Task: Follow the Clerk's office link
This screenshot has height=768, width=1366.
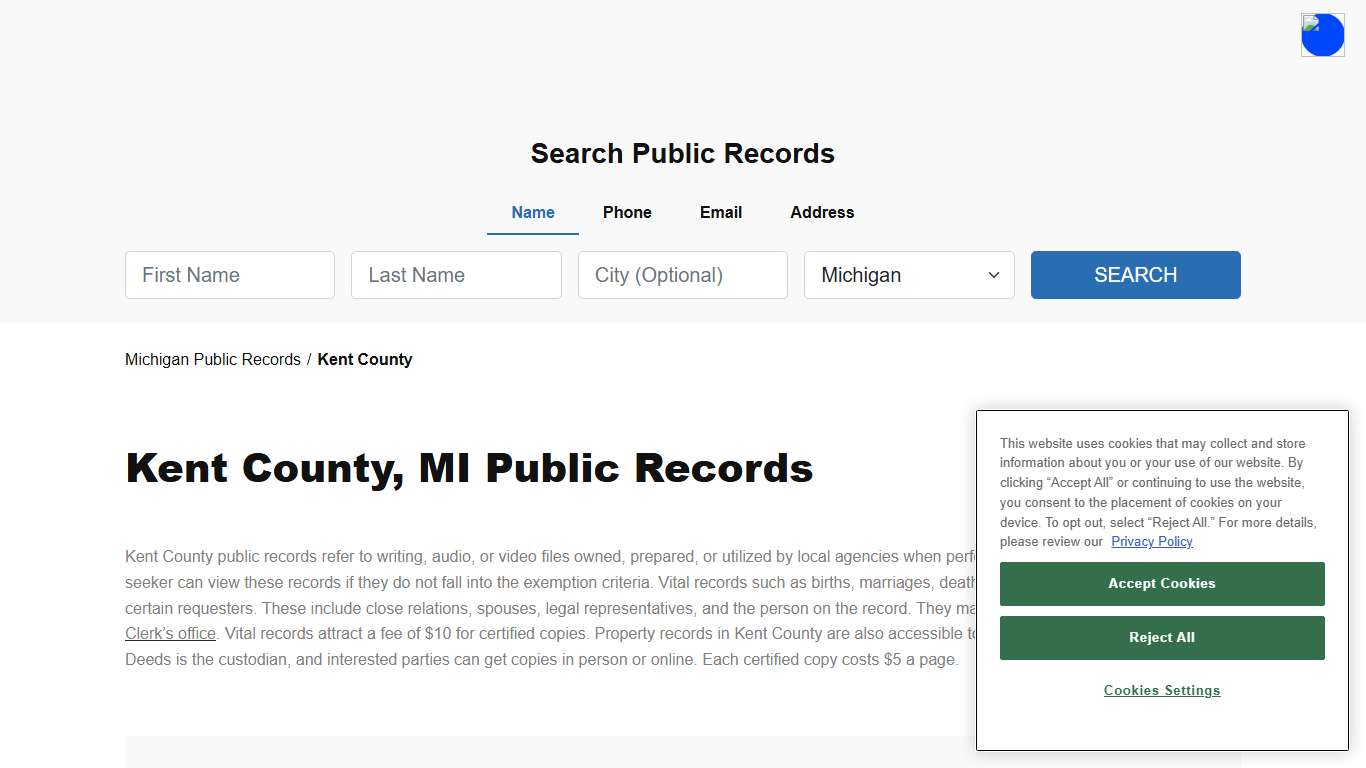Action: (x=170, y=633)
